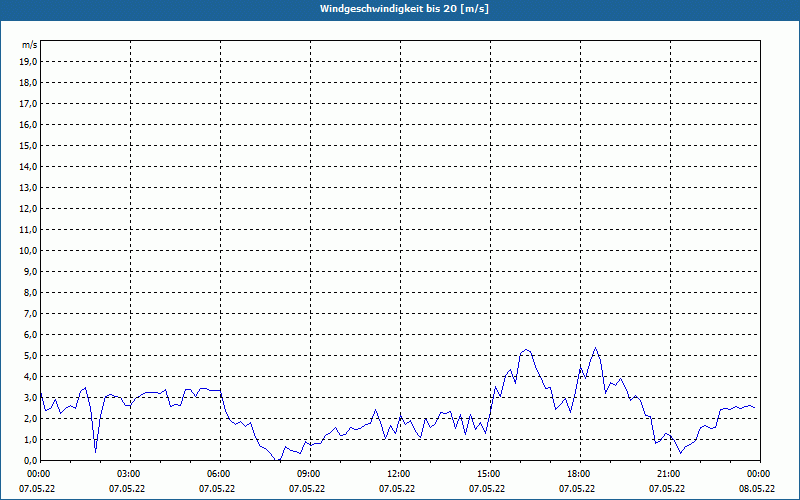The width and height of the screenshot is (800, 500).
Task: Click the 15:00 time label
Action: (489, 473)
